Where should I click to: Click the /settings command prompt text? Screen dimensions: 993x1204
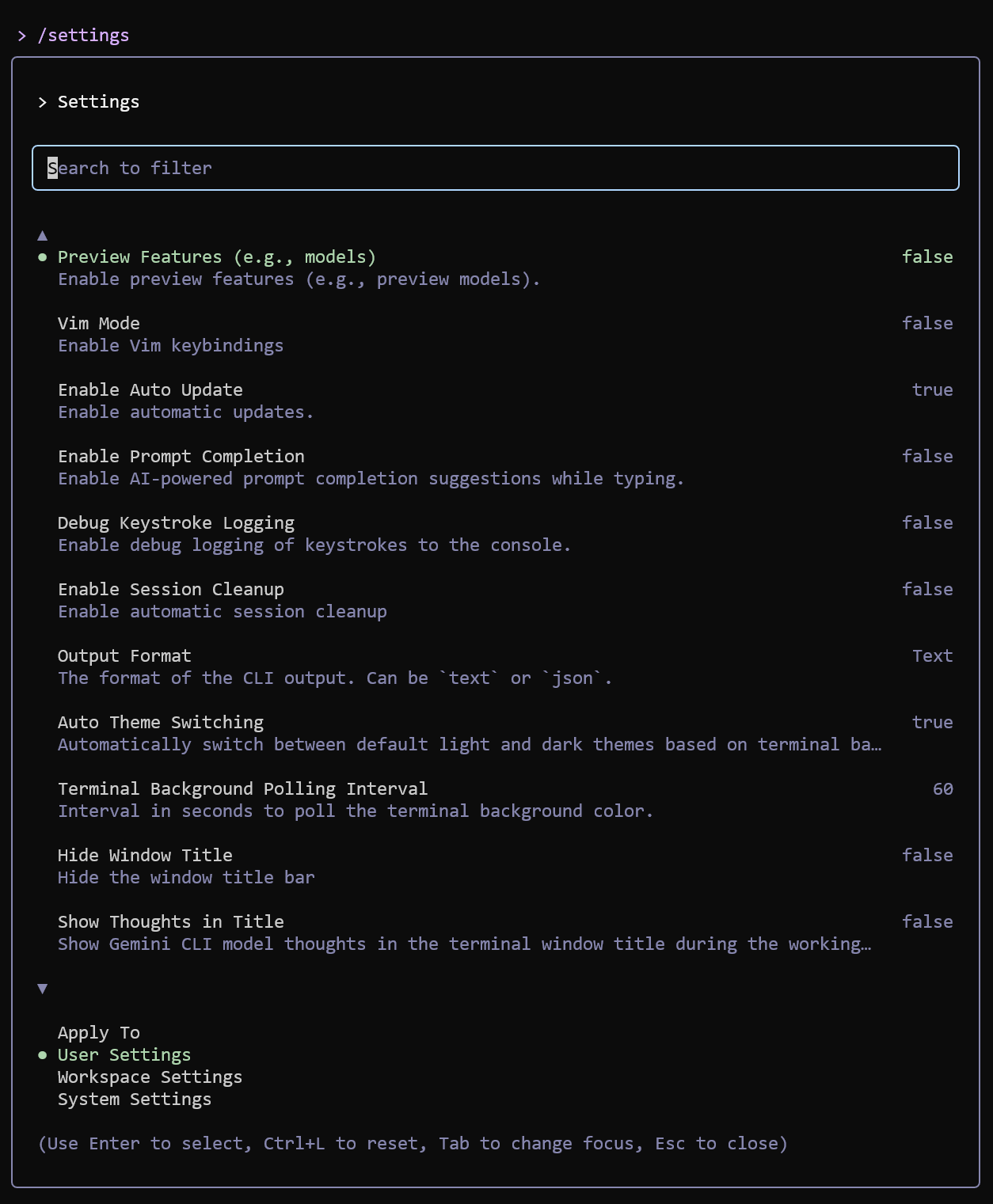click(83, 36)
